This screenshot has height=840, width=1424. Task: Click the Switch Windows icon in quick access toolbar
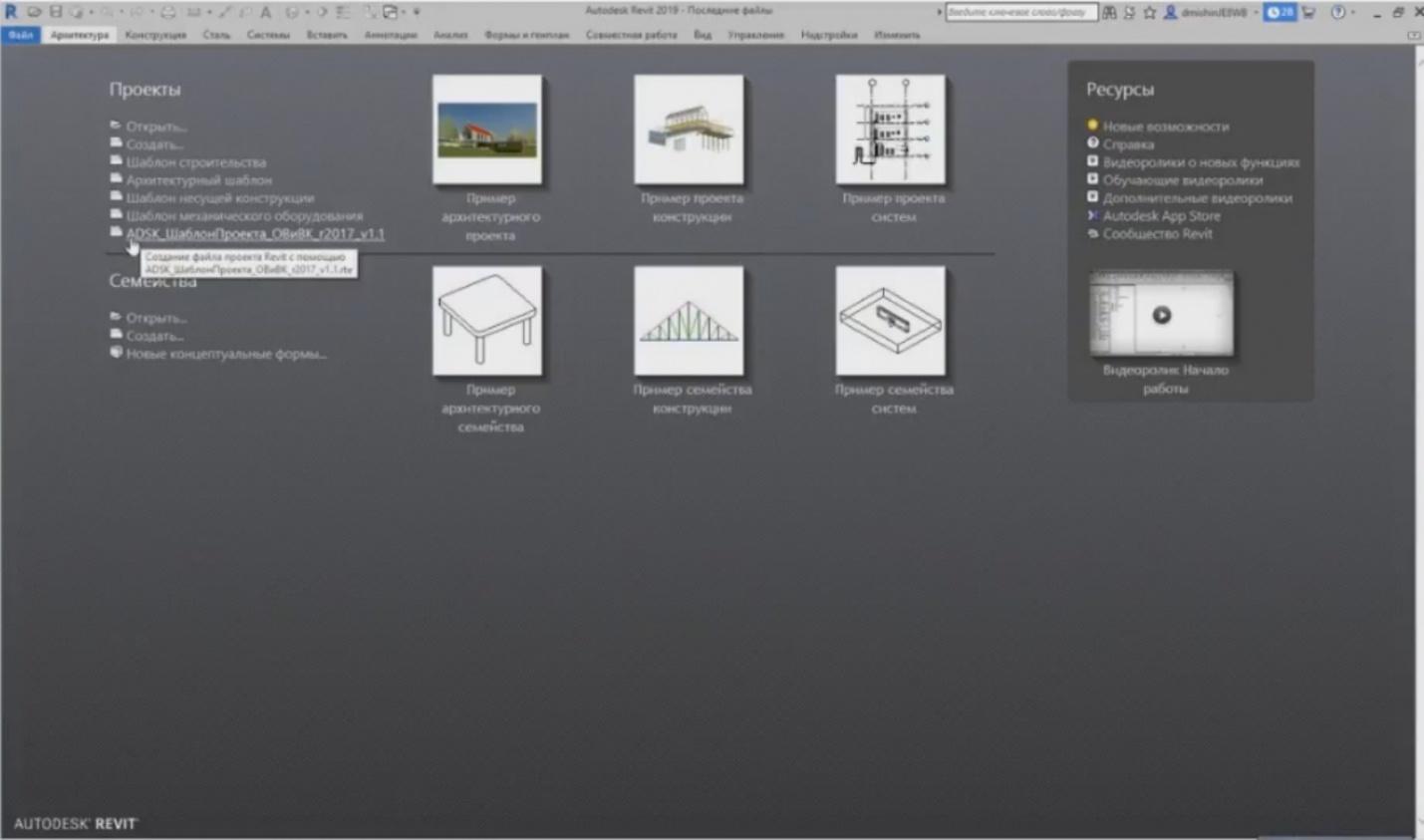390,12
